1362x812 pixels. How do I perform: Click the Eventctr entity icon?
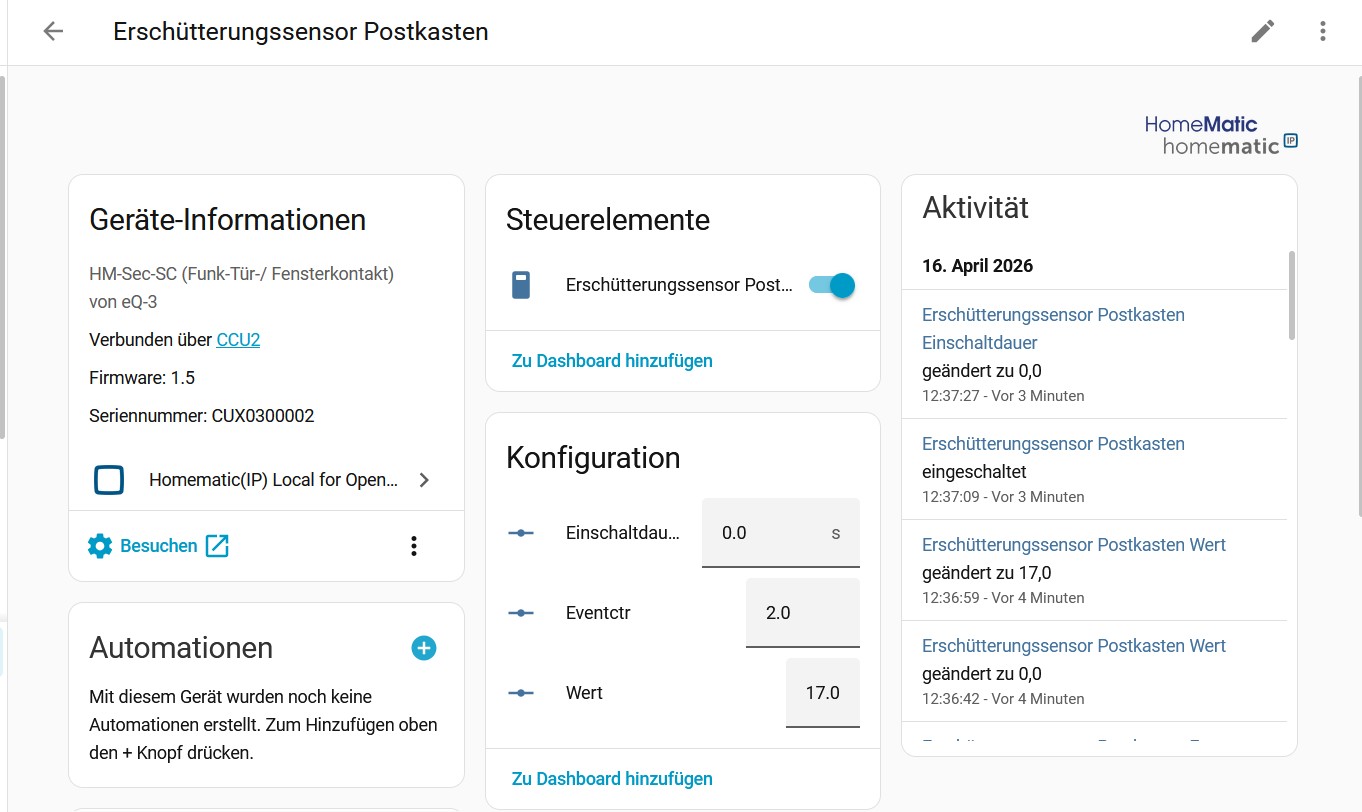tap(521, 613)
